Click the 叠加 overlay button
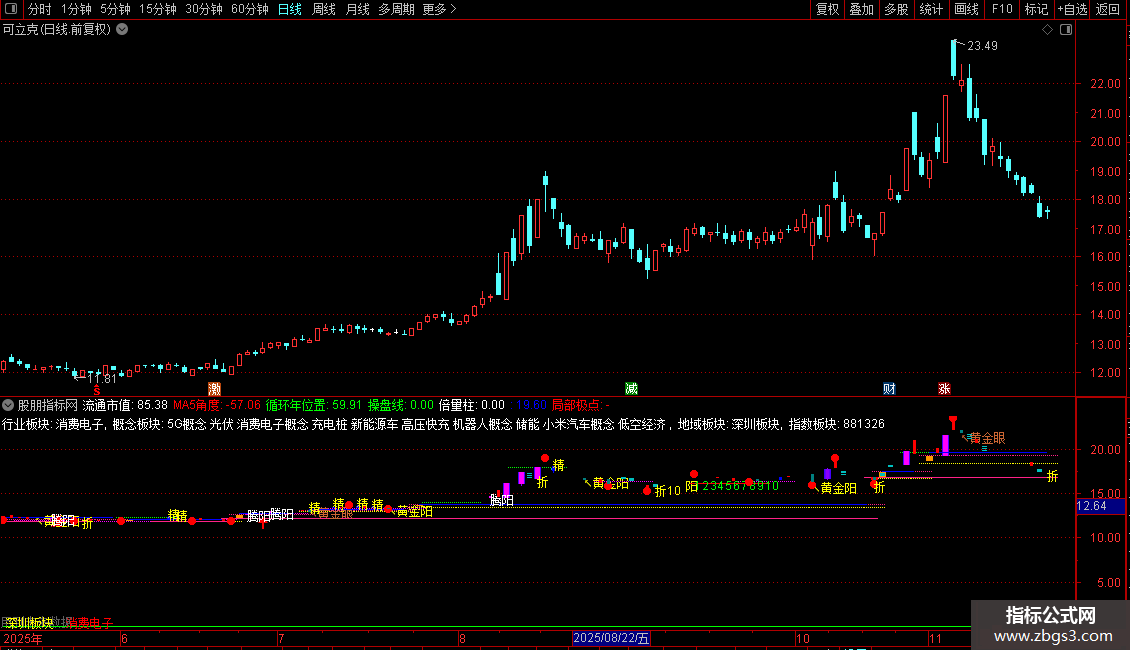The width and height of the screenshot is (1130, 650). pos(861,9)
